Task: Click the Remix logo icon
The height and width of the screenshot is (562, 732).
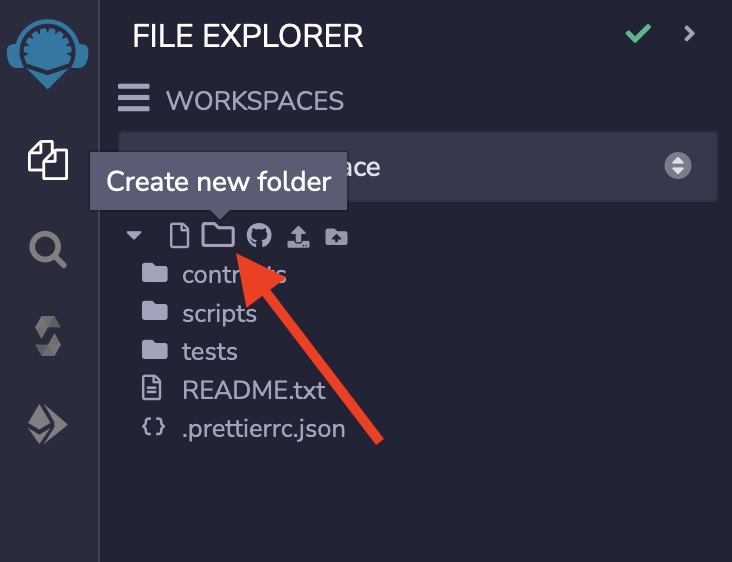Action: pyautogui.click(x=47, y=54)
